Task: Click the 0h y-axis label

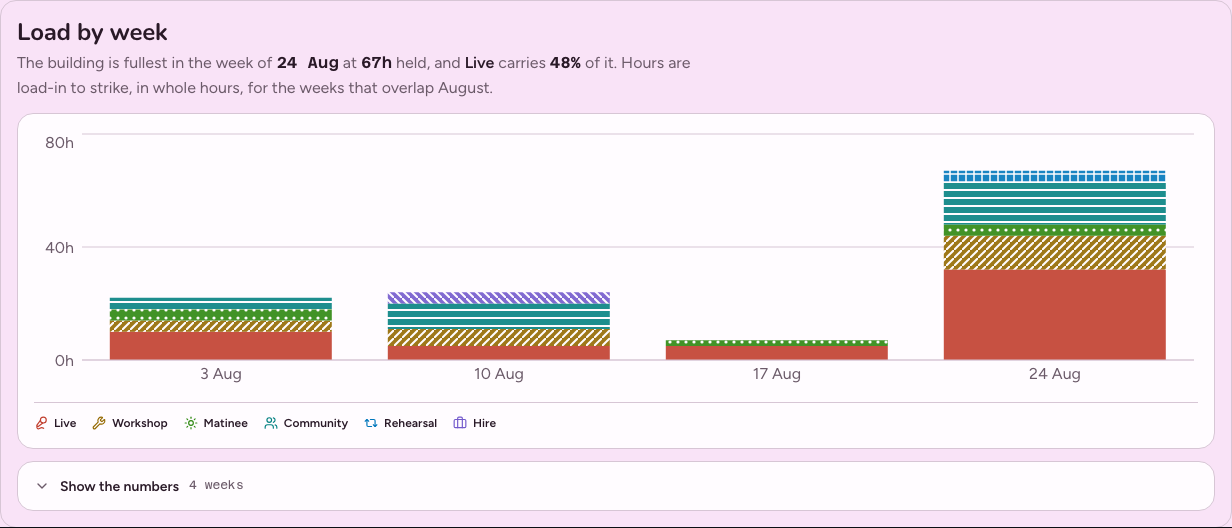Action: [64, 360]
